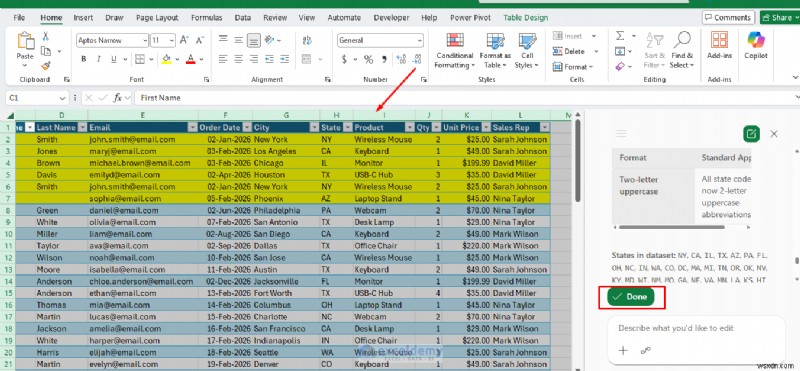Screen dimensions: 800x371
Task: Click the Format cells button
Action: pos(573,66)
